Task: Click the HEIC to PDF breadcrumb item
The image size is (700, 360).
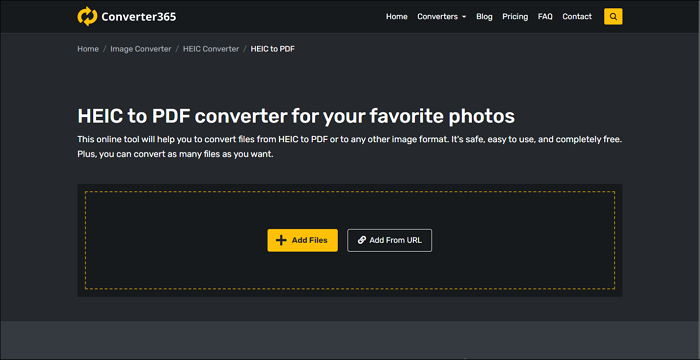Action: click(273, 49)
